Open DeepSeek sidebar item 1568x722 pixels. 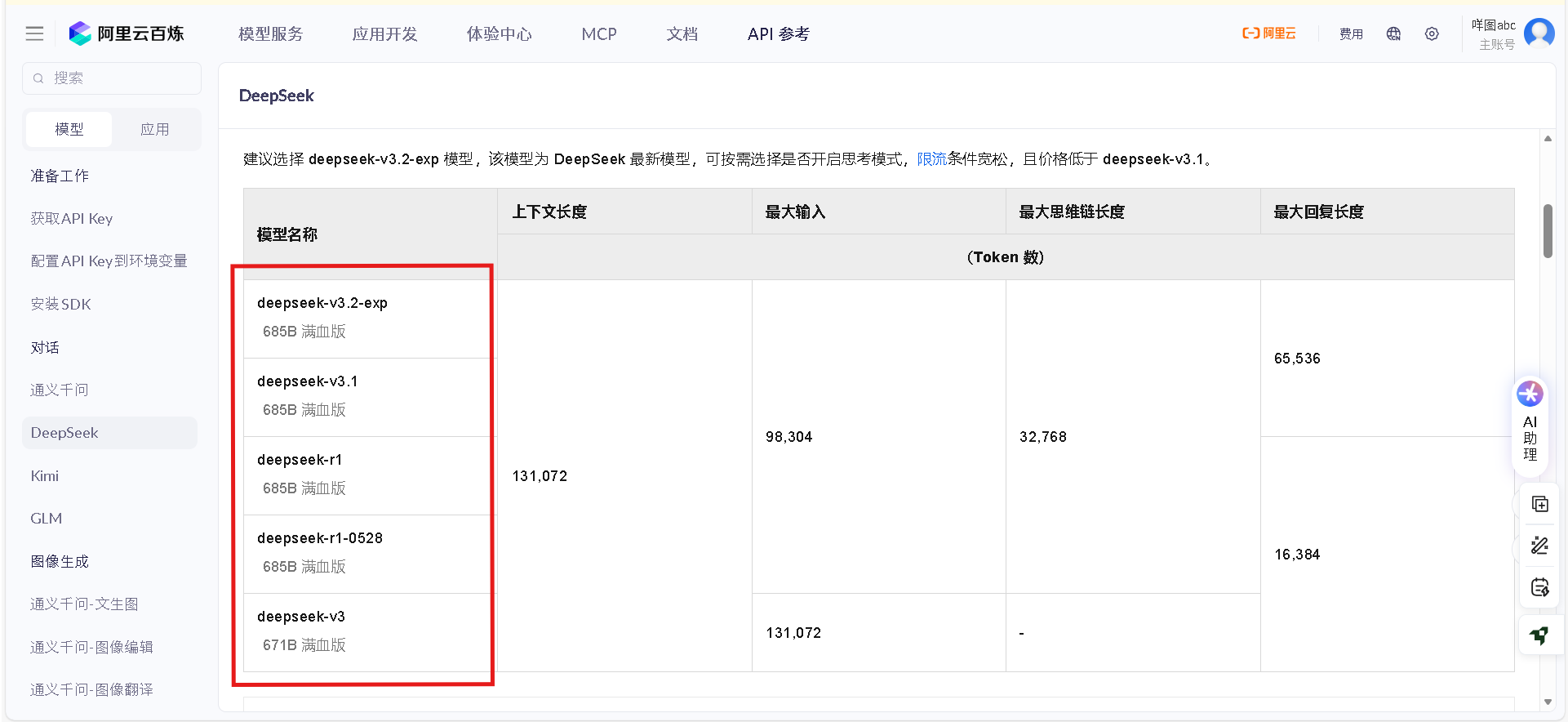109,433
